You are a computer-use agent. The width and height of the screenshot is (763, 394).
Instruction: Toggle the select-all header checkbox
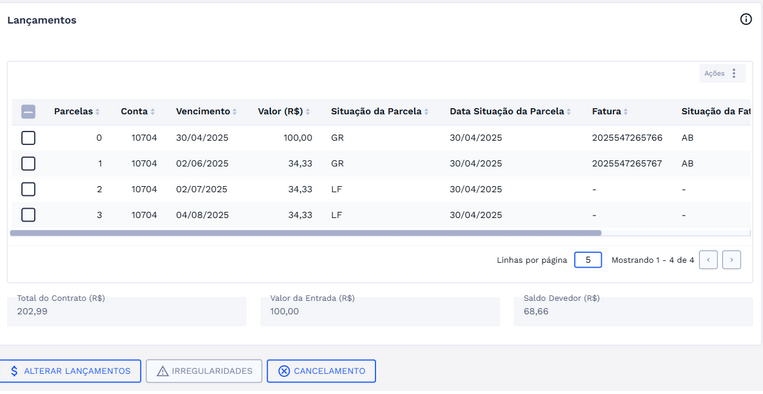pos(28,112)
